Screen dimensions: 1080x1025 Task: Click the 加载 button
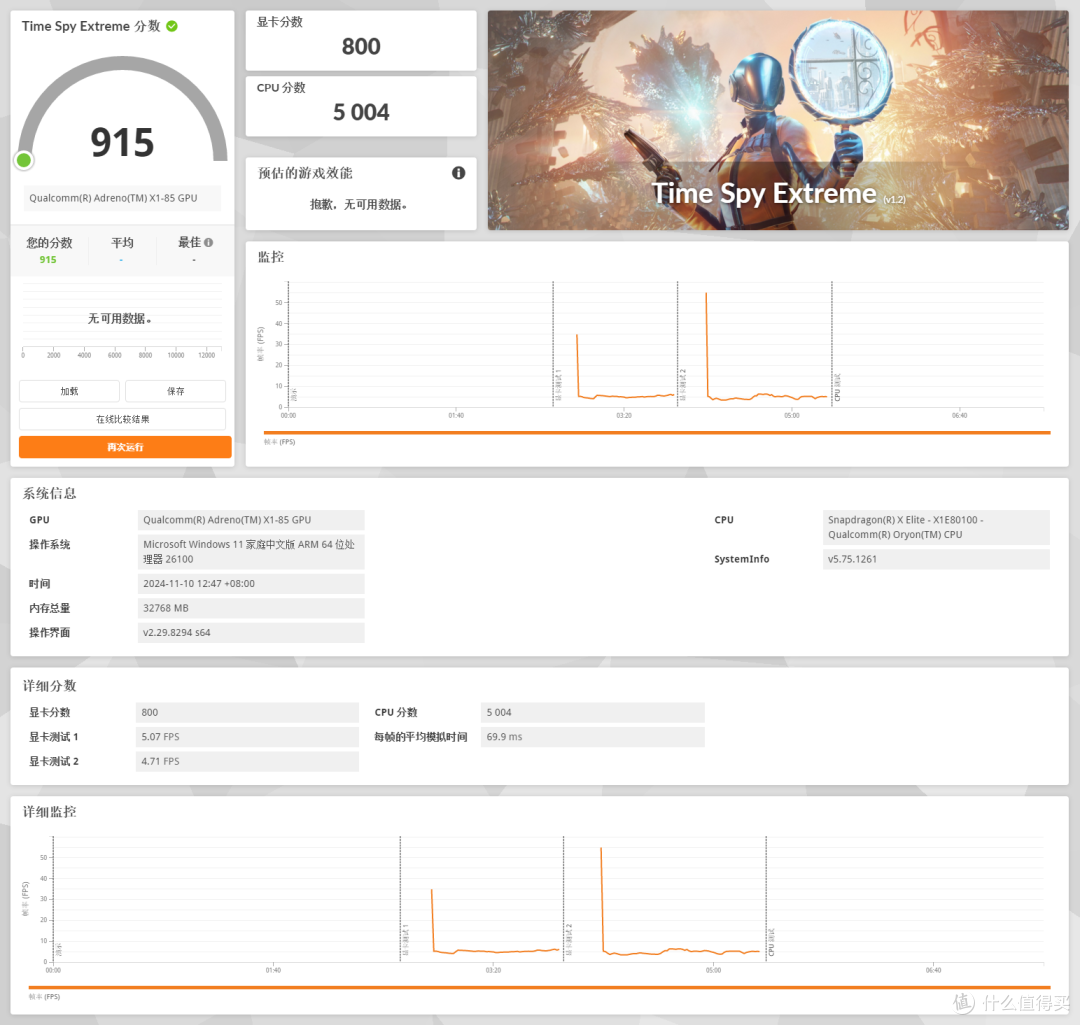pos(70,391)
